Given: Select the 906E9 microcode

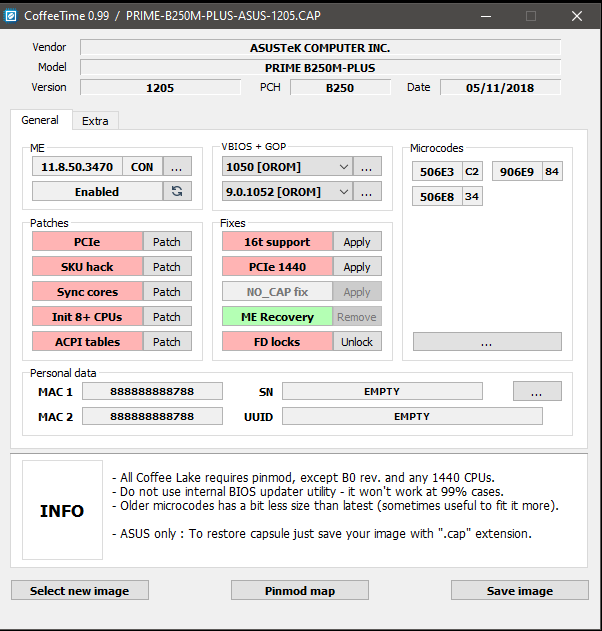Looking at the screenshot, I should (x=517, y=171).
